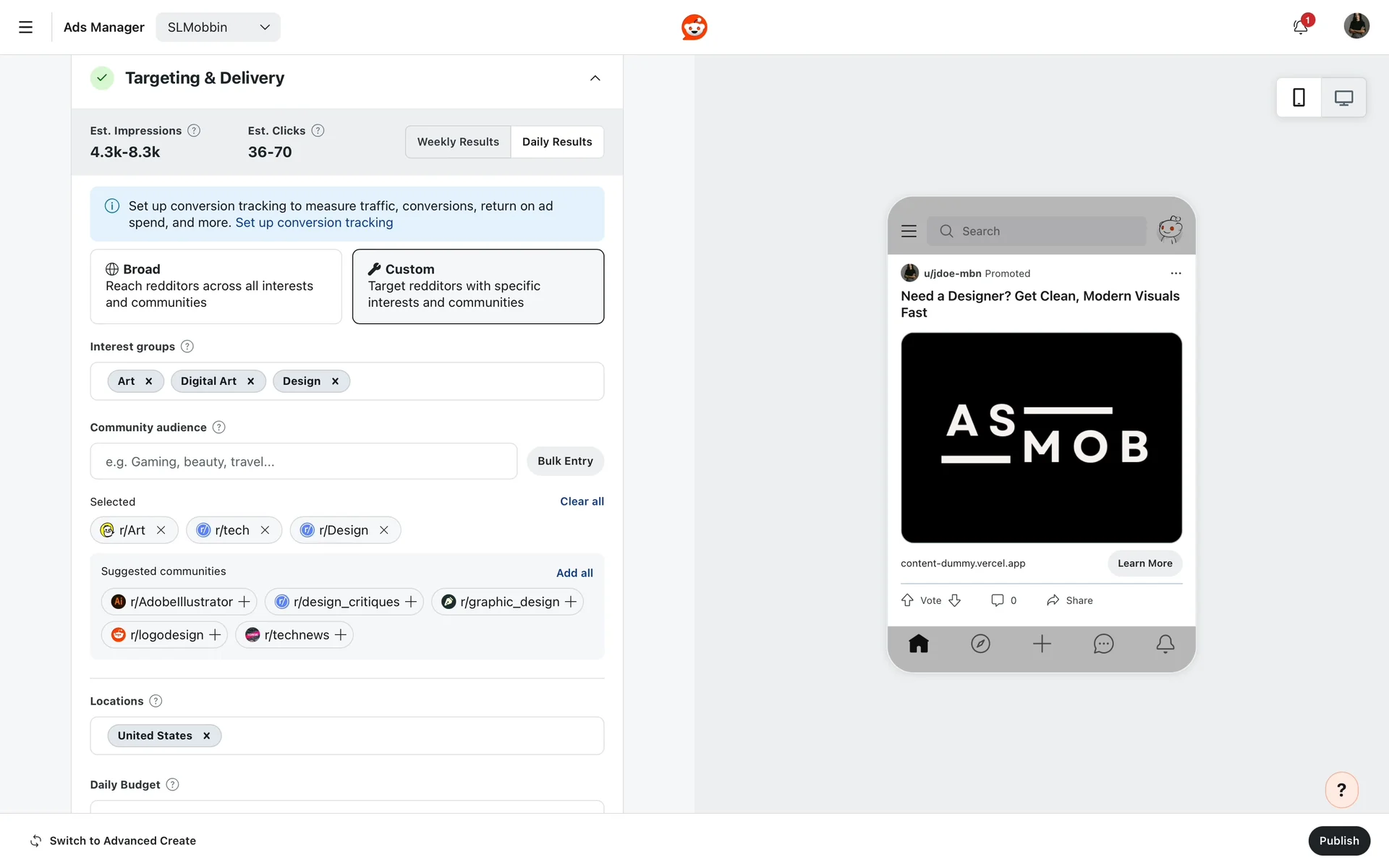Open the notifications bell
This screenshot has height=868, width=1389.
pyautogui.click(x=1300, y=27)
